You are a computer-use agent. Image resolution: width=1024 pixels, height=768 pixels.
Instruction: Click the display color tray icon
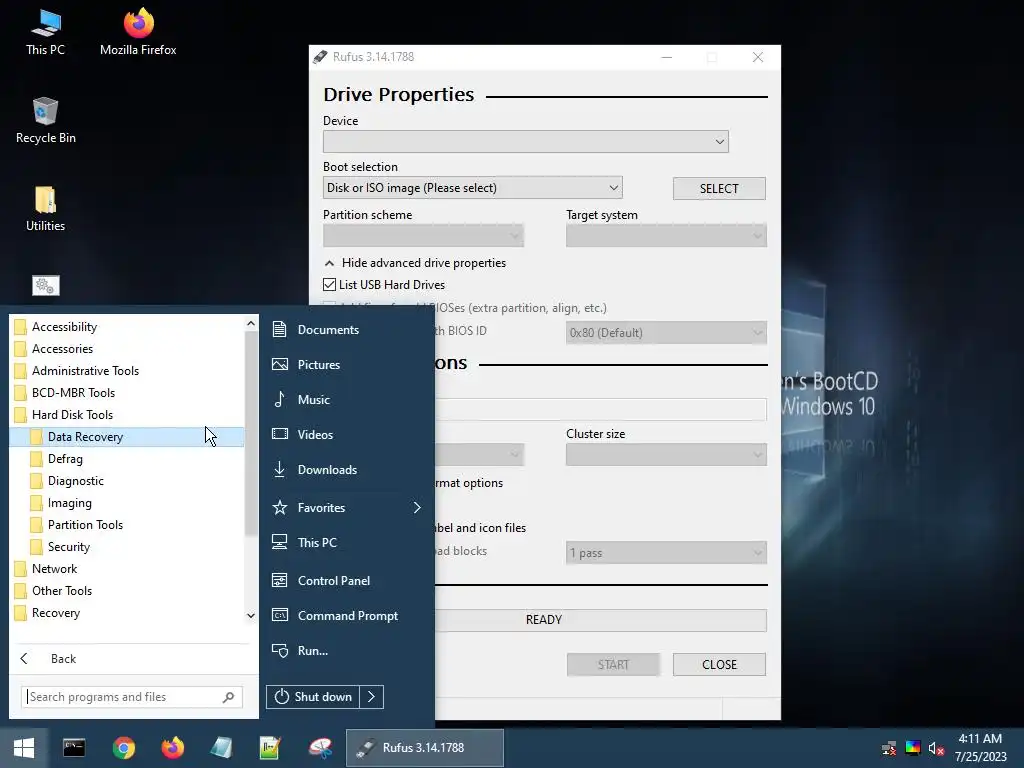coord(912,748)
